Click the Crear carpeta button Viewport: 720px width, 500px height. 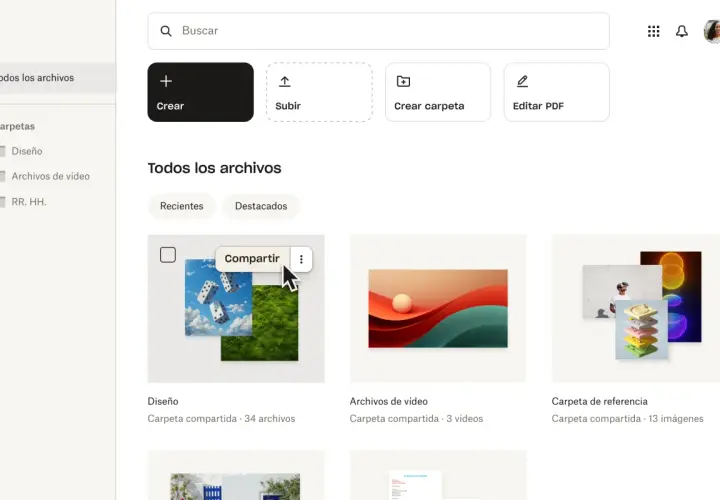click(x=438, y=92)
